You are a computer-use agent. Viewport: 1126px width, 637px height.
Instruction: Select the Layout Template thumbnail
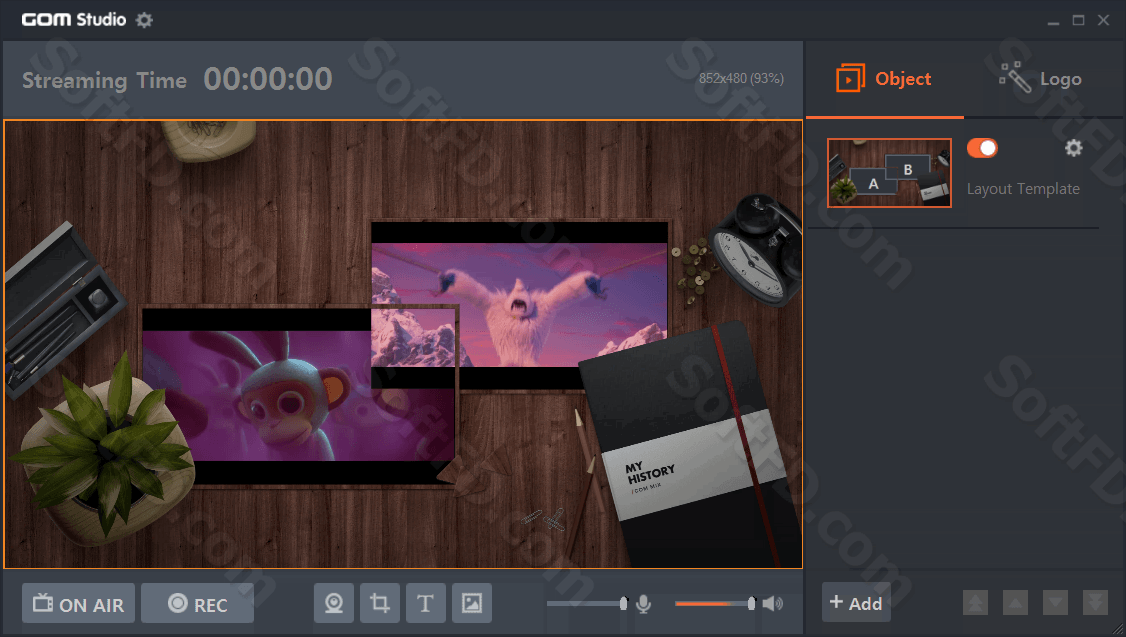[890, 173]
